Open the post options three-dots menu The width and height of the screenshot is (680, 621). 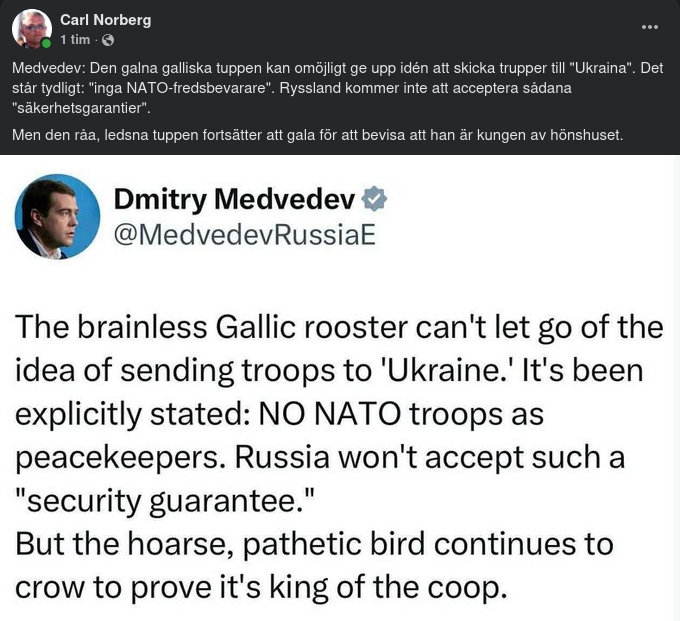click(x=650, y=27)
